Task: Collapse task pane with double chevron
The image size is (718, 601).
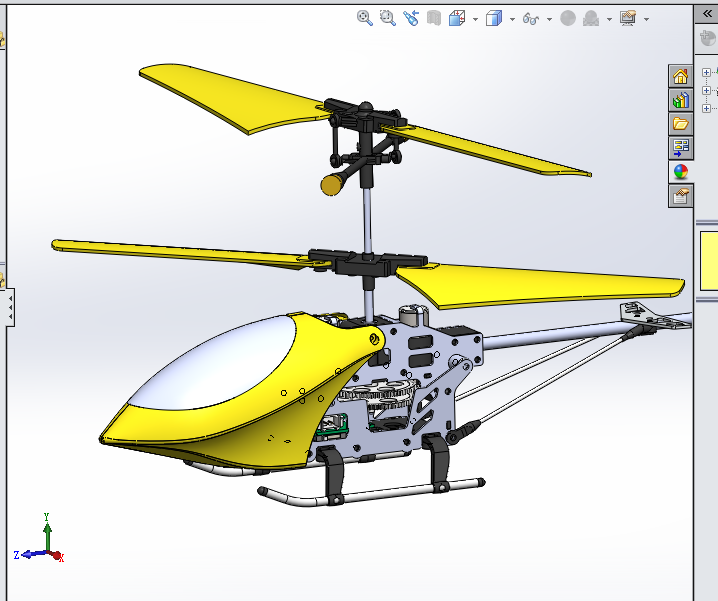Action: click(707, 14)
